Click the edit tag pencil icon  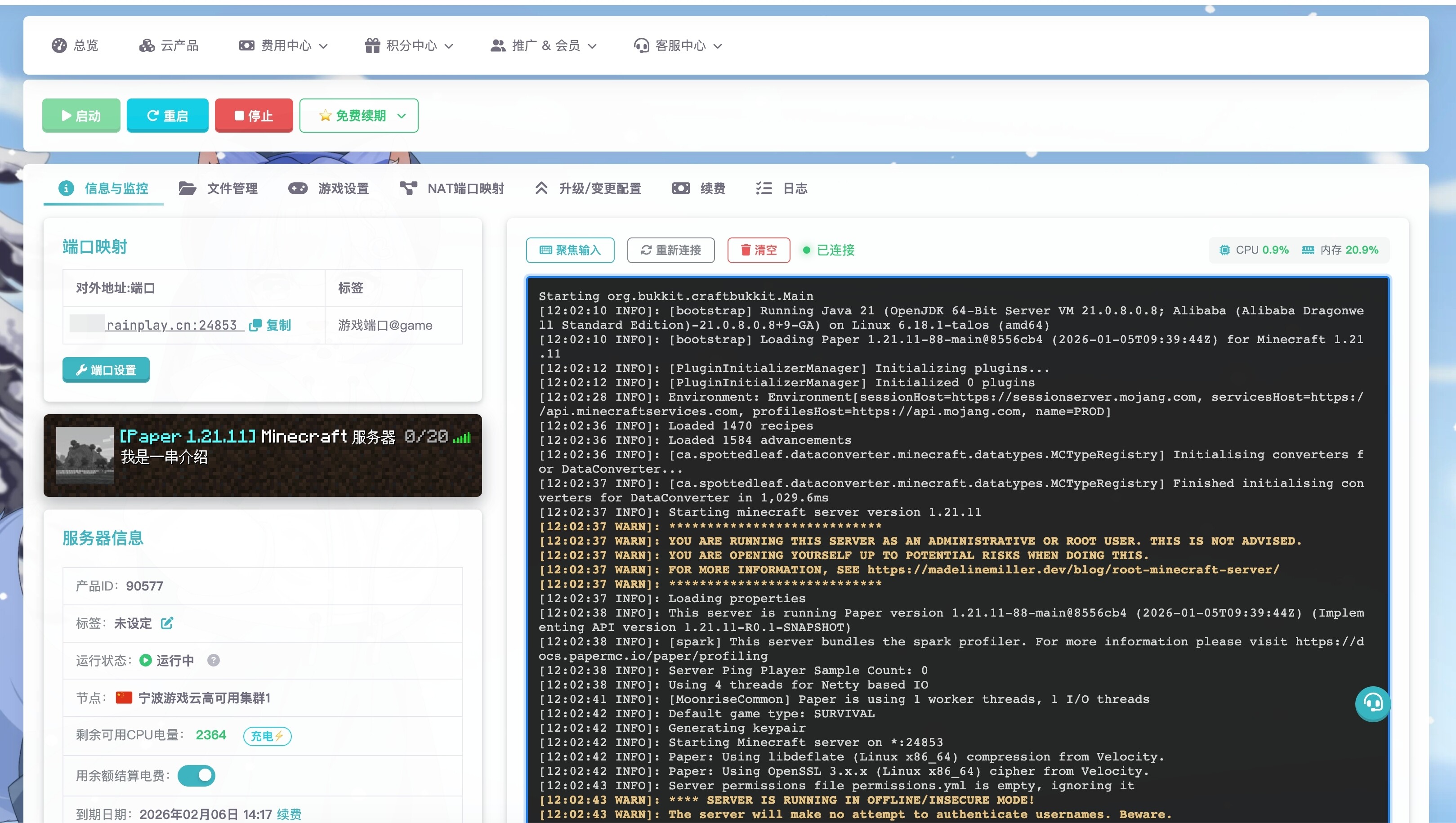(167, 623)
